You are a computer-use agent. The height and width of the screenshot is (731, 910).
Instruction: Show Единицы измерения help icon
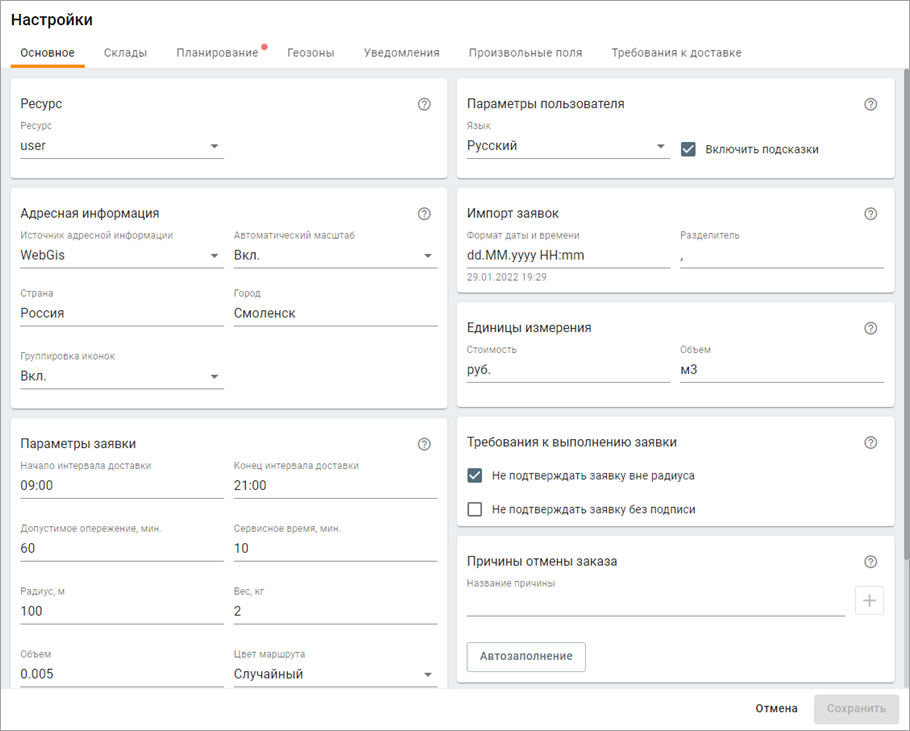click(870, 328)
